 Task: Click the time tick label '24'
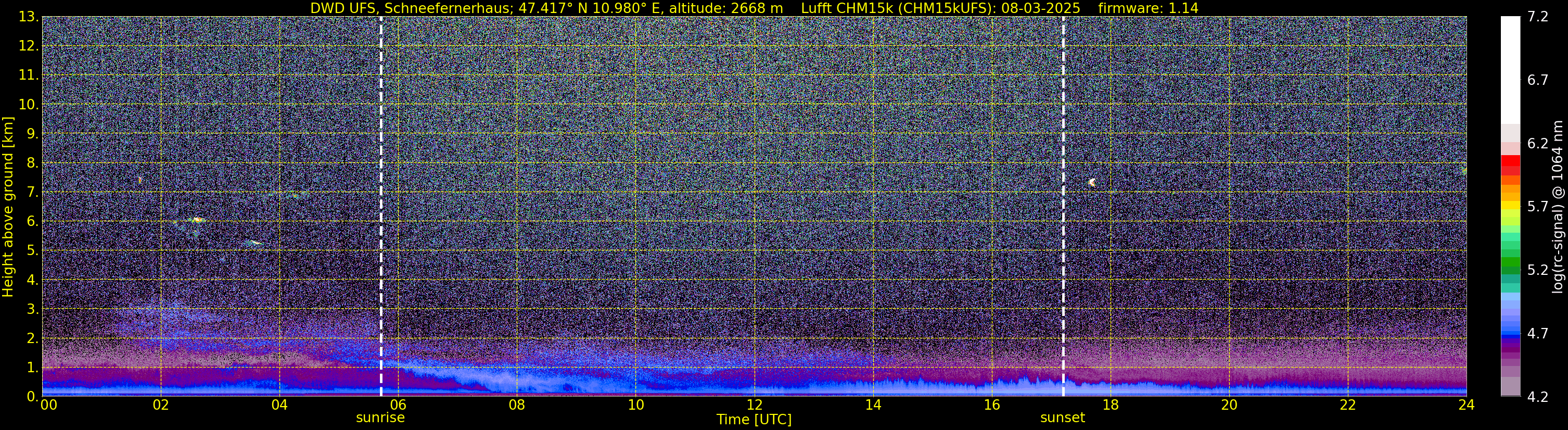click(1467, 405)
